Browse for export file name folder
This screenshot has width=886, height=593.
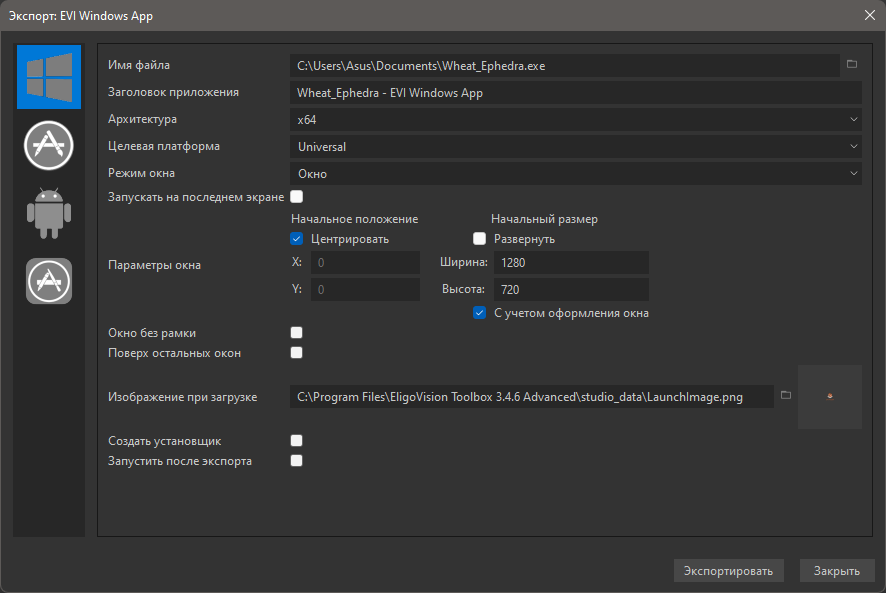(852, 65)
